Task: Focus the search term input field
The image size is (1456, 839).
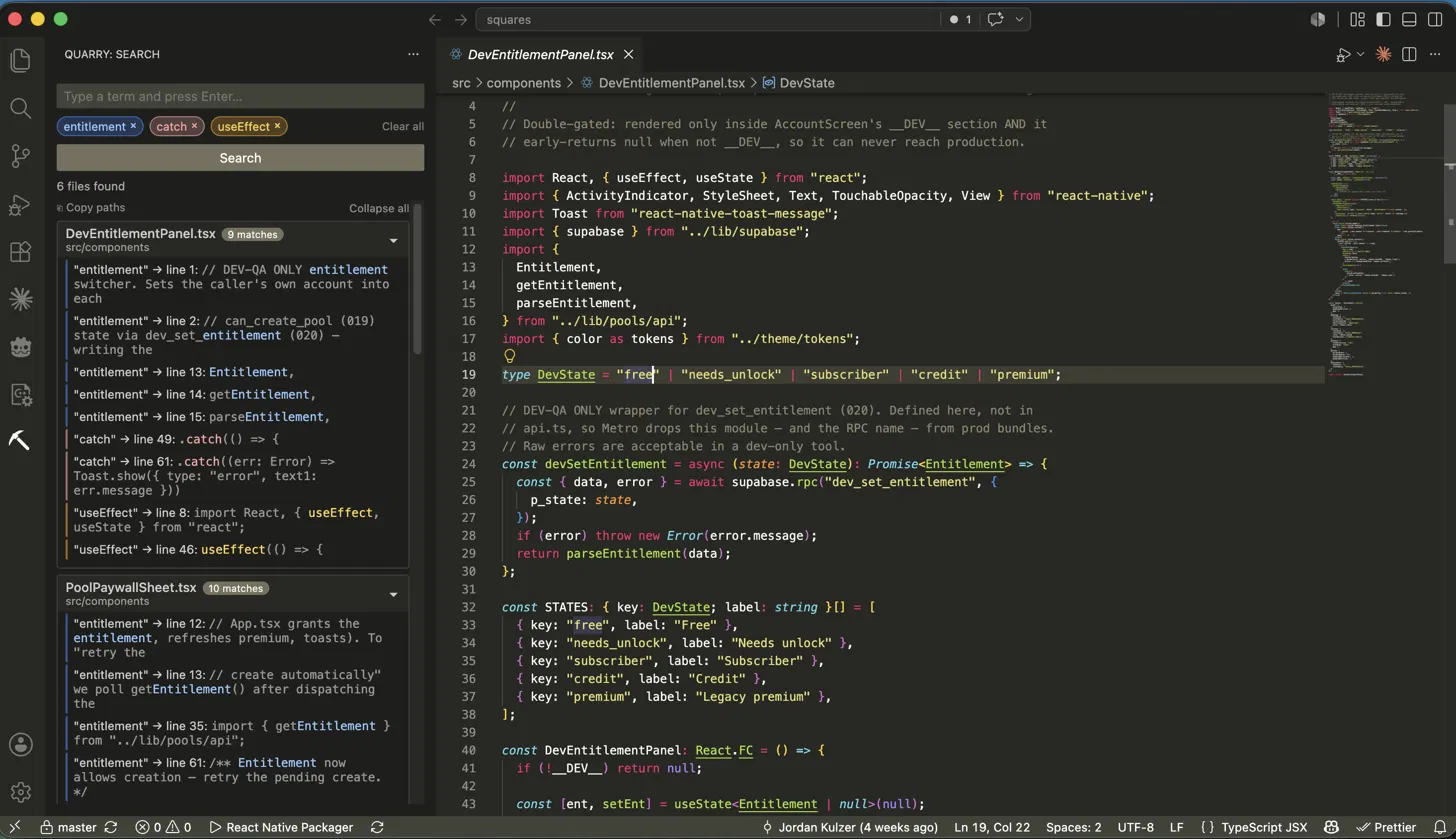Action: click(x=240, y=96)
